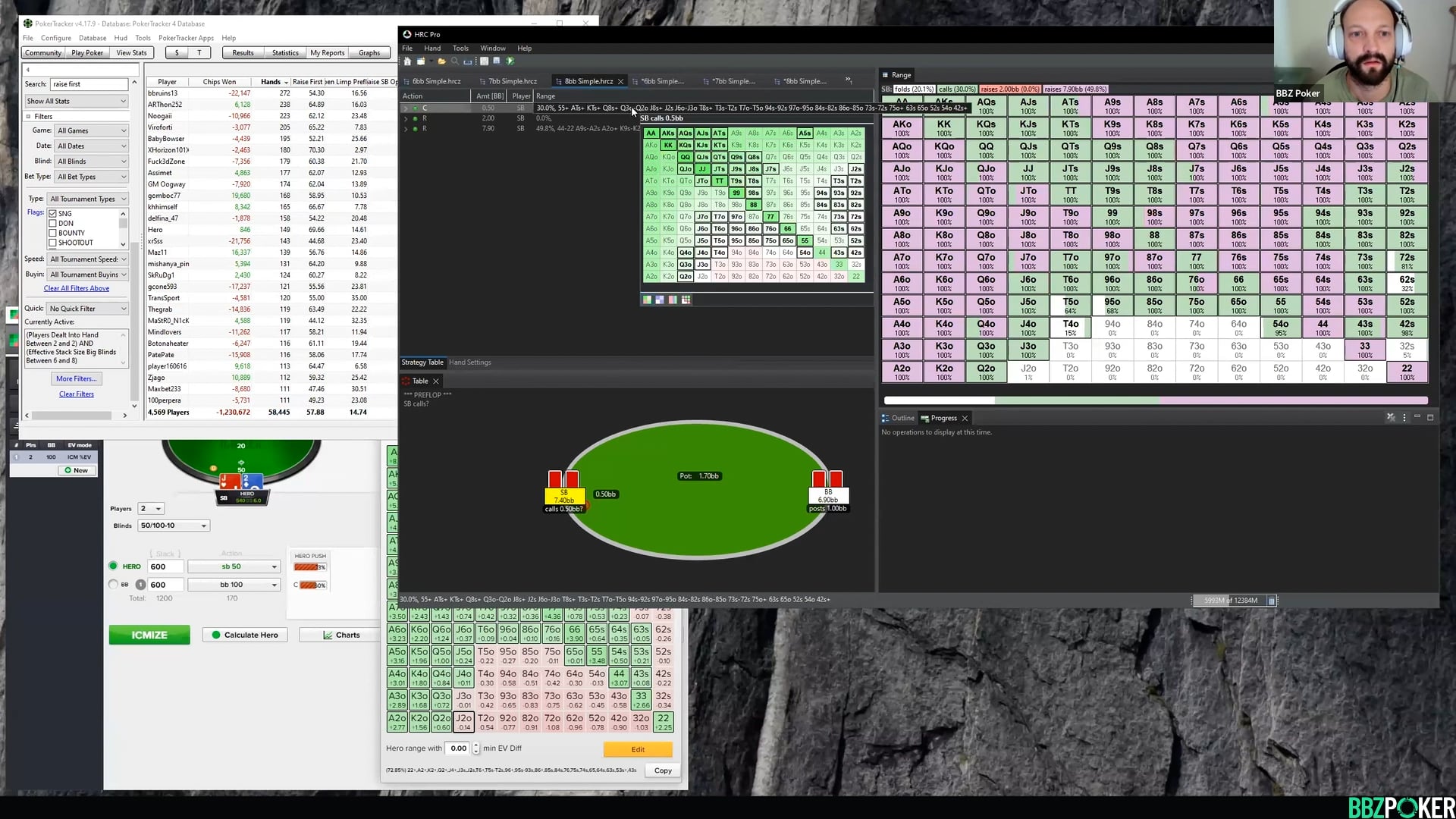
Task: Click the Clear All Filters Above link
Action: click(x=77, y=289)
